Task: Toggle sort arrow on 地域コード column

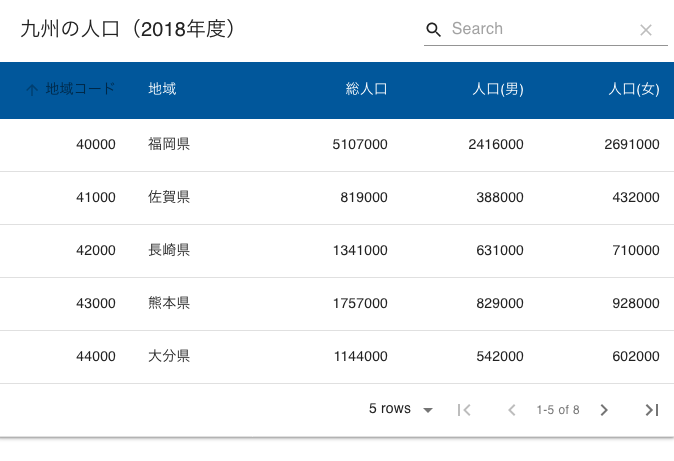Action: (x=32, y=89)
